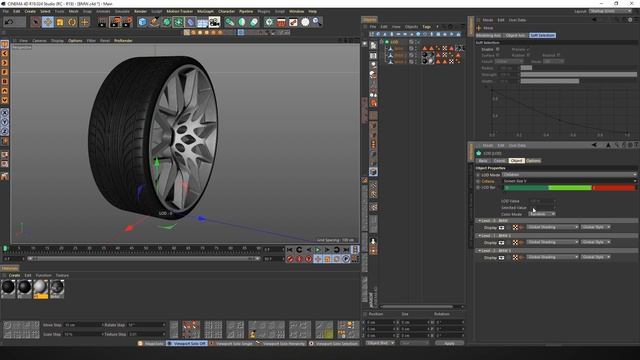Open the Tags menu in Object Manager
640x360 pixels.
pos(426,27)
